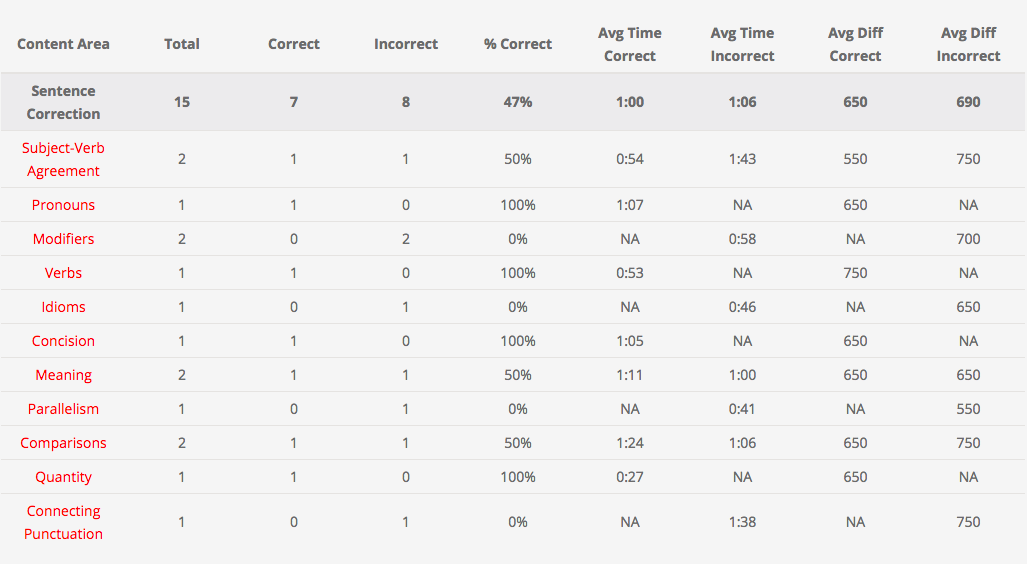Click the Pronouns content area link
Screen dimensions: 1027x564
(63, 205)
